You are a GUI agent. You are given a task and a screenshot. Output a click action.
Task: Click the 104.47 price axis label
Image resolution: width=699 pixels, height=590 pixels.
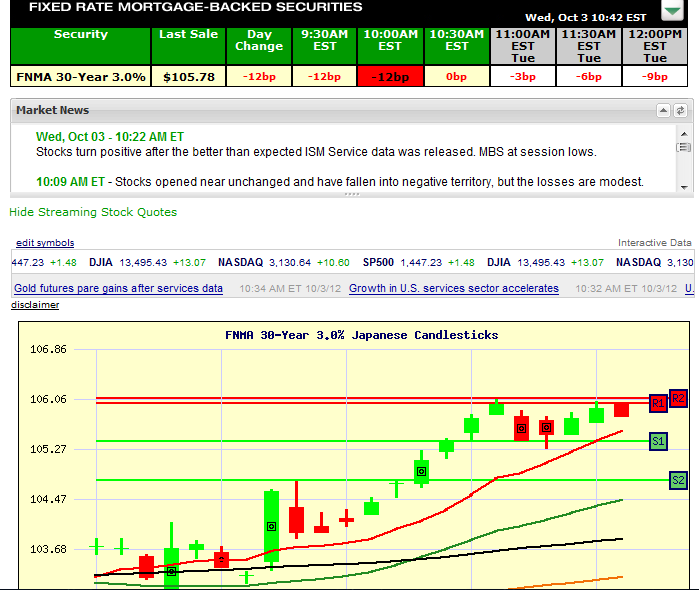click(x=48, y=499)
